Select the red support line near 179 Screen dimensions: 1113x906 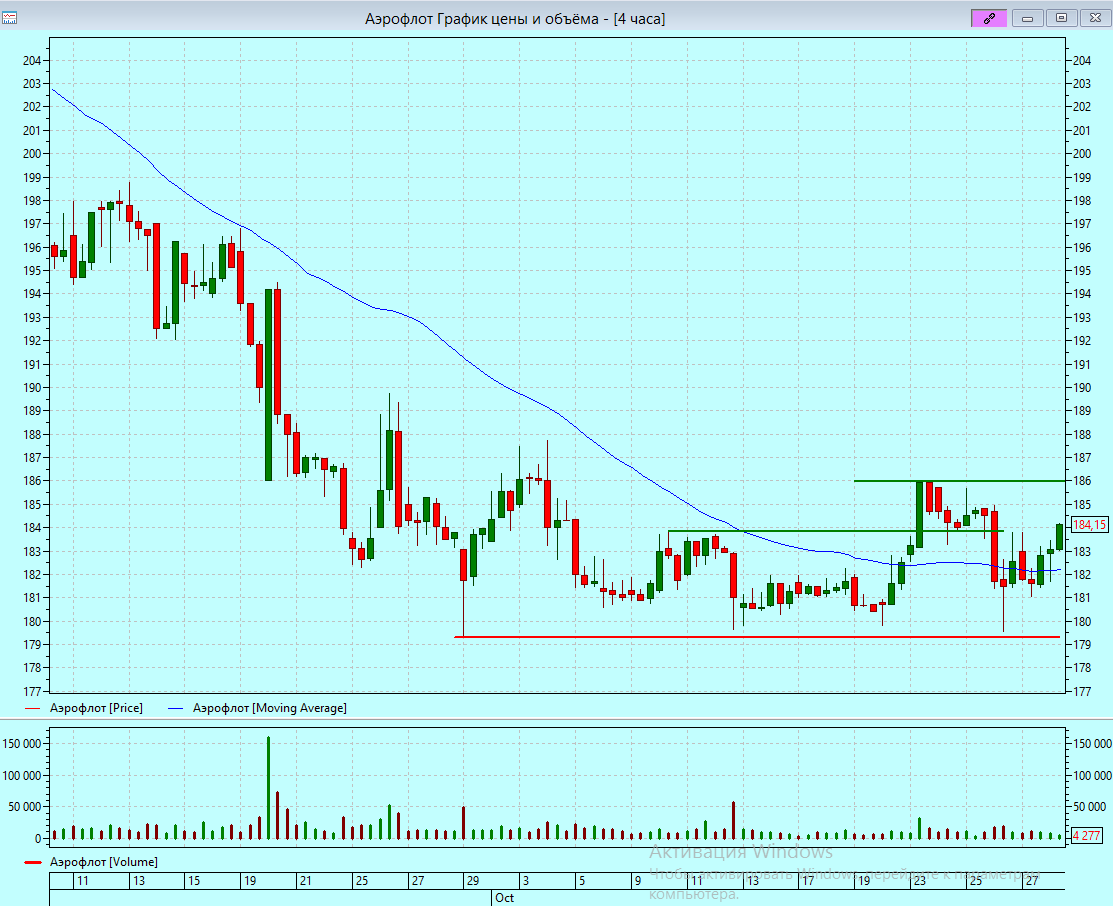(757, 637)
